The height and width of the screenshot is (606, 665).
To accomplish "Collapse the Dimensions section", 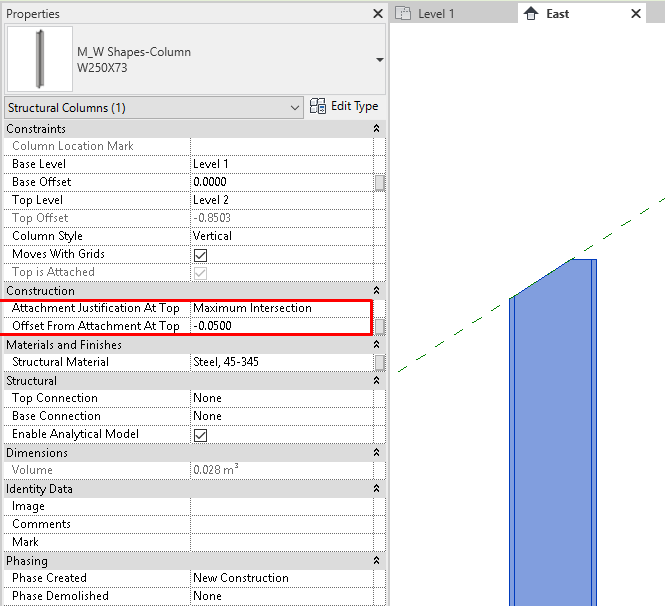I will point(376,452).
